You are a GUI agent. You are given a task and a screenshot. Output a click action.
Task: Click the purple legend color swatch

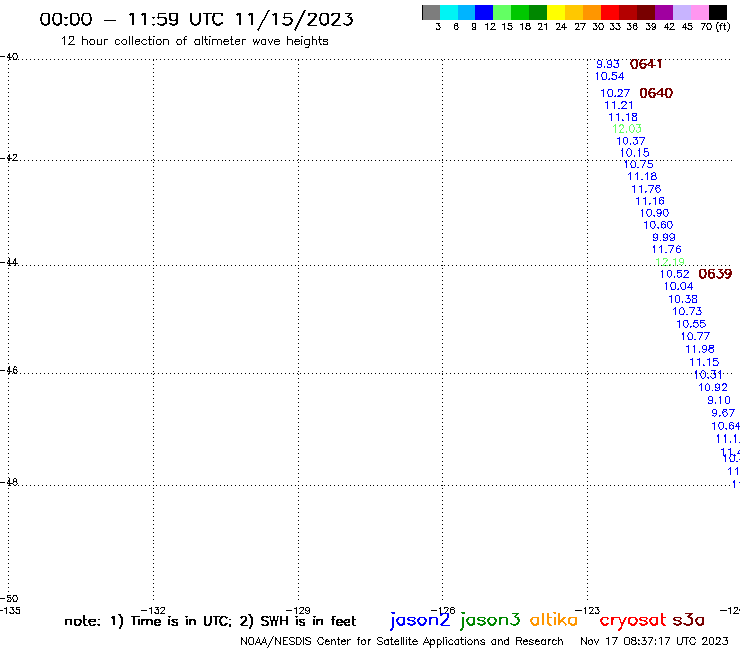pos(664,12)
